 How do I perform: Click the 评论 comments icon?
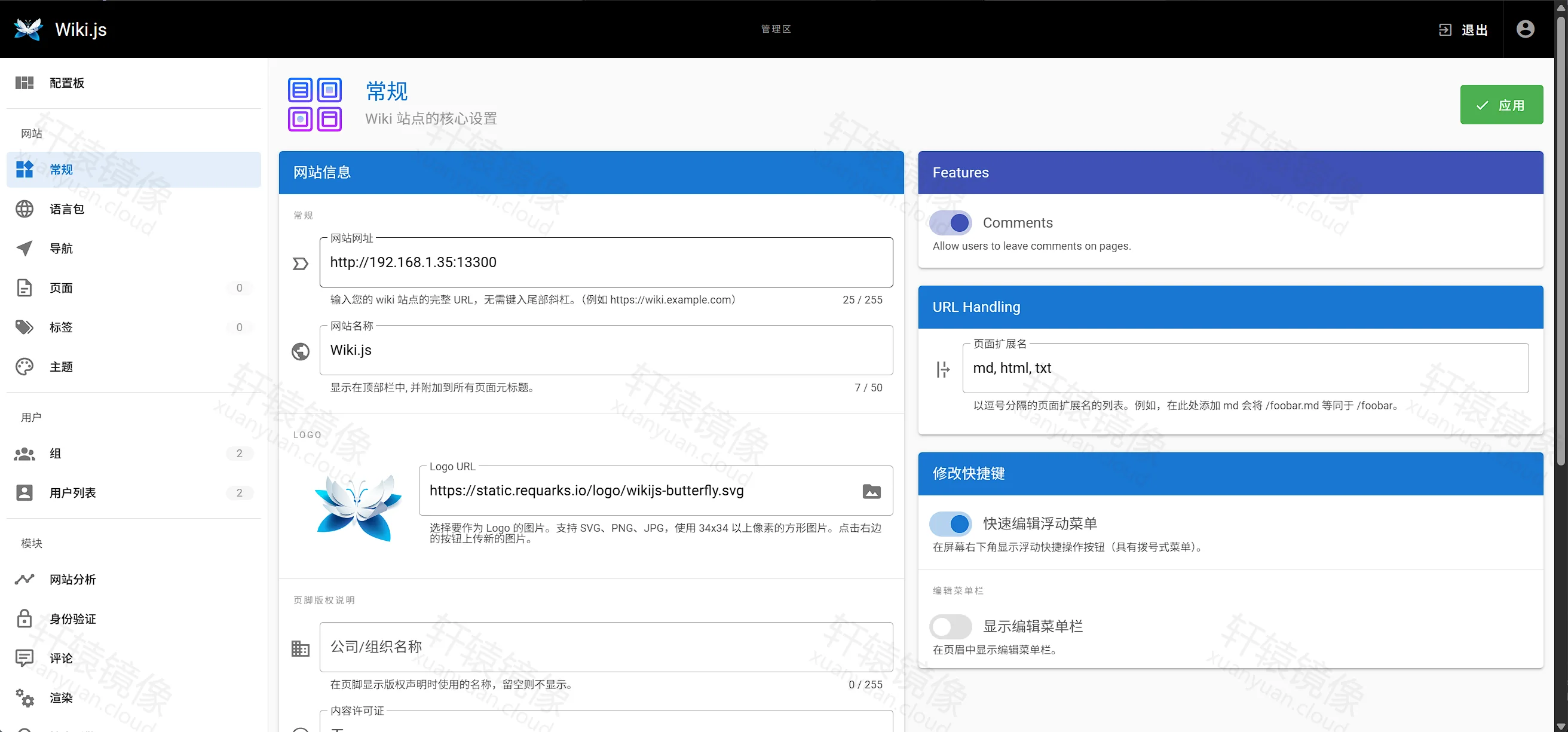click(x=24, y=658)
